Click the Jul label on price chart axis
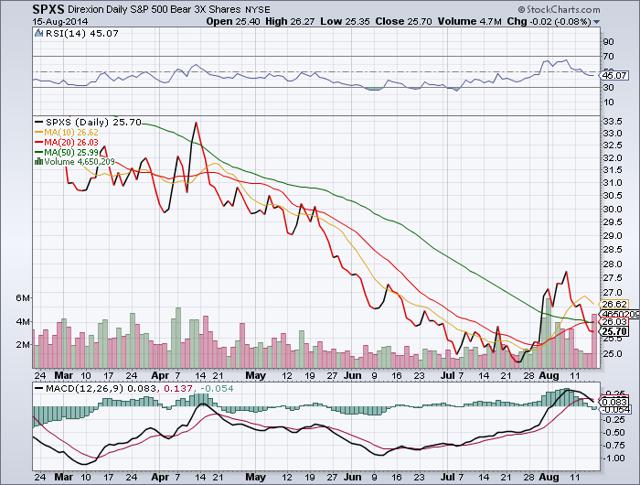This screenshot has height=485, width=640. coord(448,375)
